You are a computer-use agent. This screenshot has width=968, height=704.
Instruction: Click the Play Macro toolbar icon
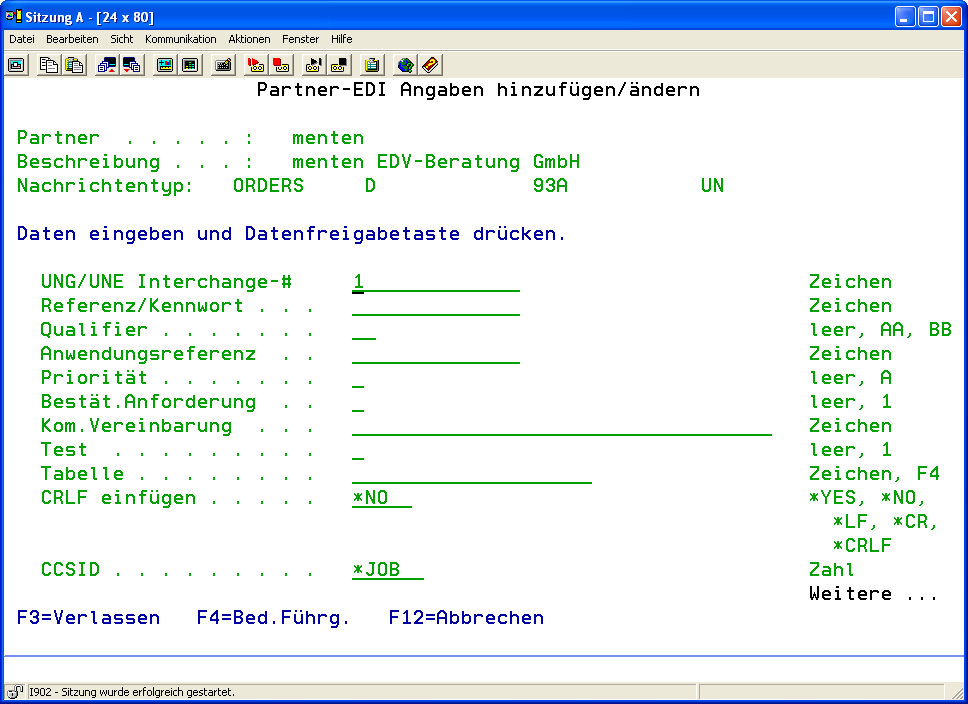coord(314,65)
